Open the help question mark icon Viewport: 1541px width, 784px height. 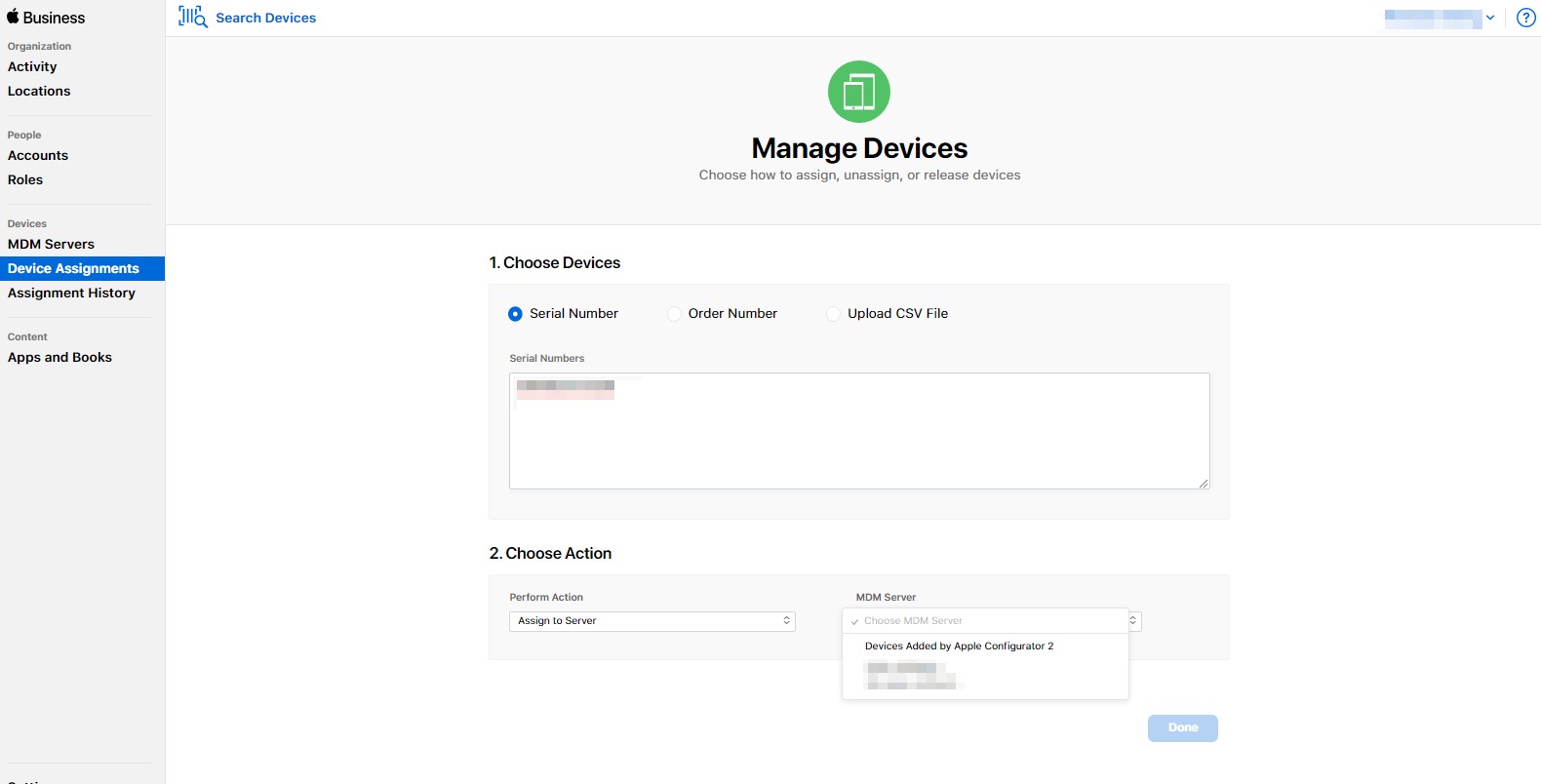pos(1525,18)
